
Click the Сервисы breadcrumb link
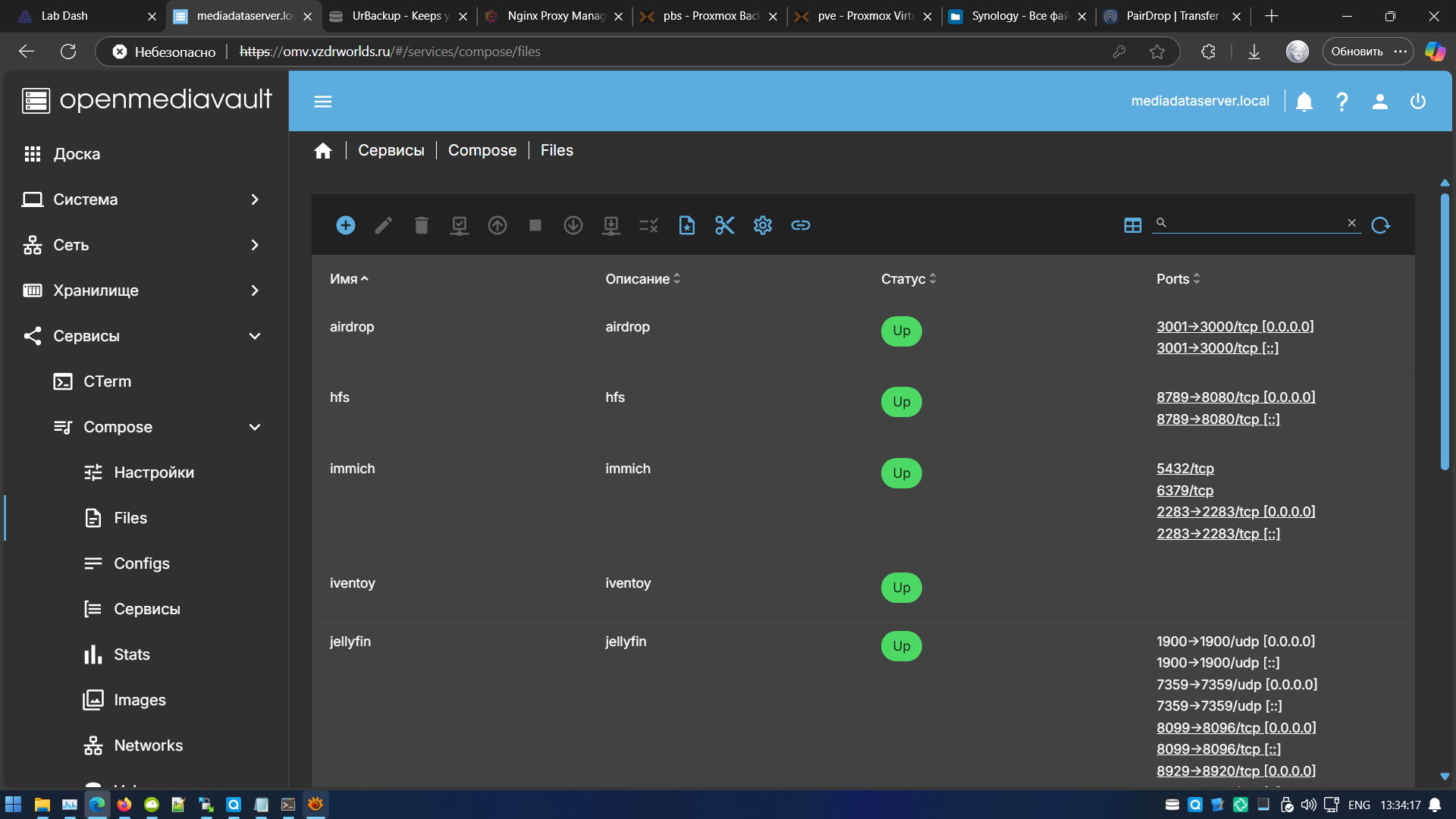click(391, 150)
